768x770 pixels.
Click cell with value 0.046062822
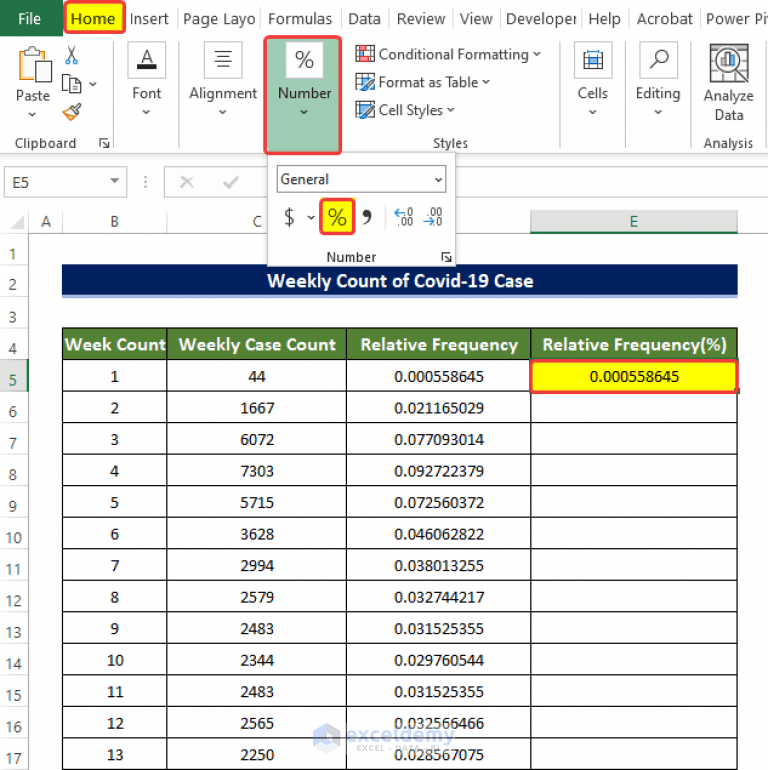[x=439, y=534]
